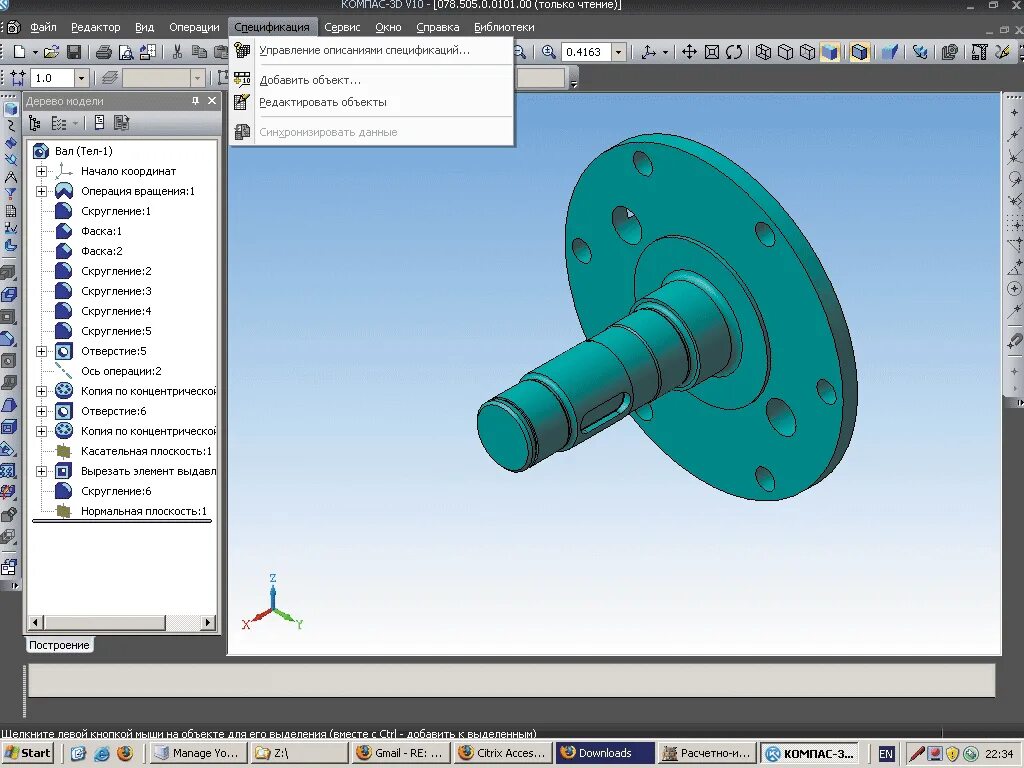Open zoom scale dropdown next to 0.4163
1024x768 pixels.
click(618, 52)
